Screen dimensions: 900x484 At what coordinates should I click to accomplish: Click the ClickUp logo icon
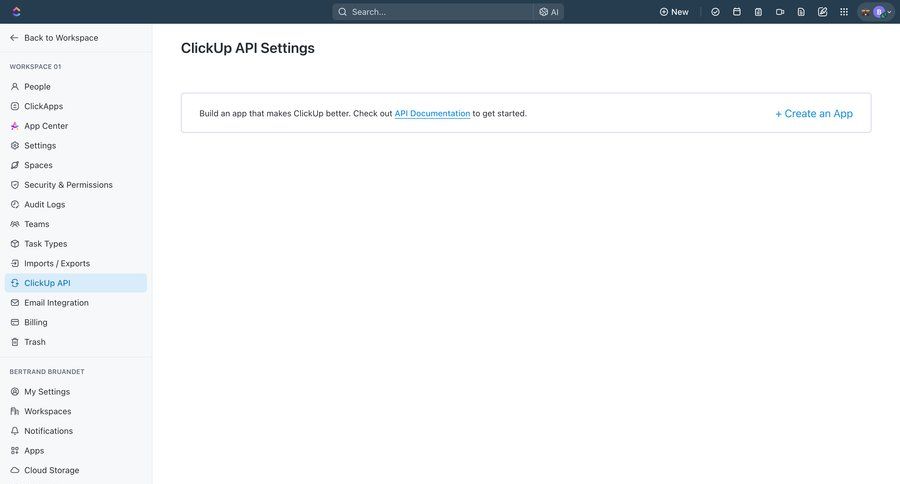coord(16,11)
